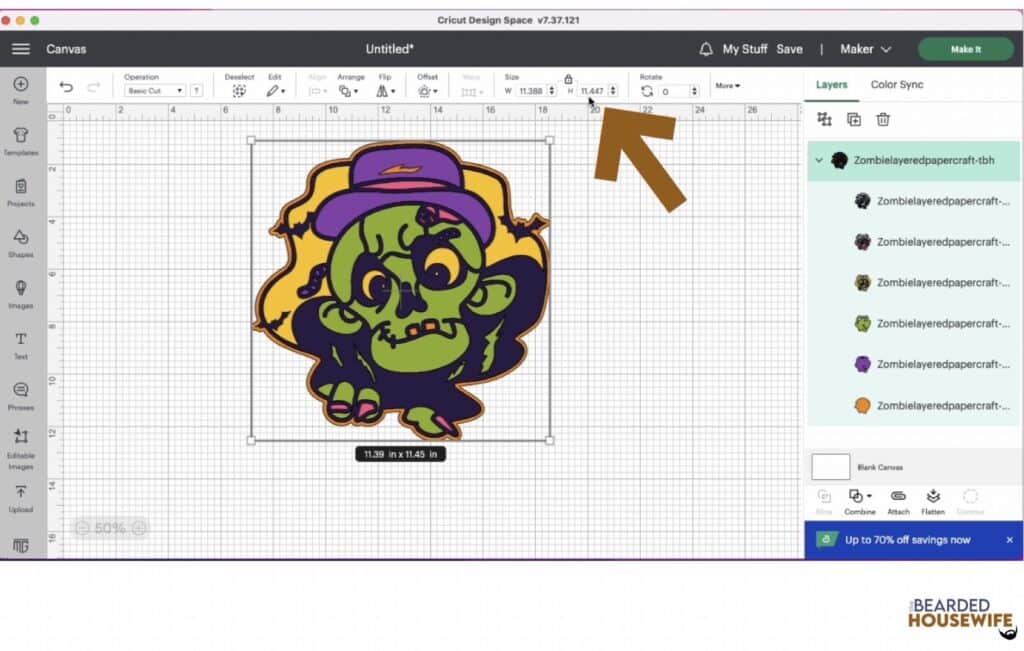Image resolution: width=1024 pixels, height=651 pixels.
Task: Open the Maker machine dropdown
Action: (x=864, y=48)
